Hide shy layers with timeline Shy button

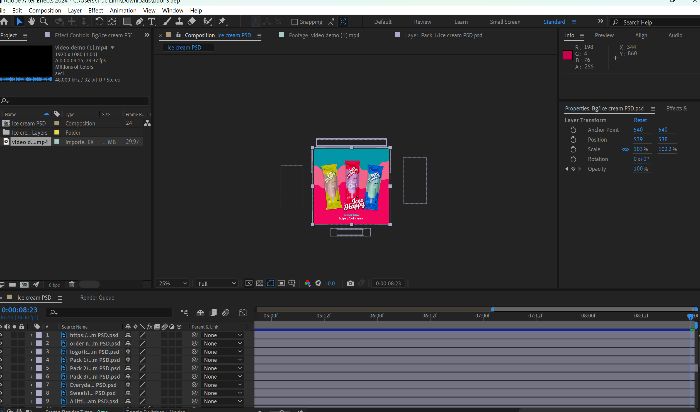point(200,312)
